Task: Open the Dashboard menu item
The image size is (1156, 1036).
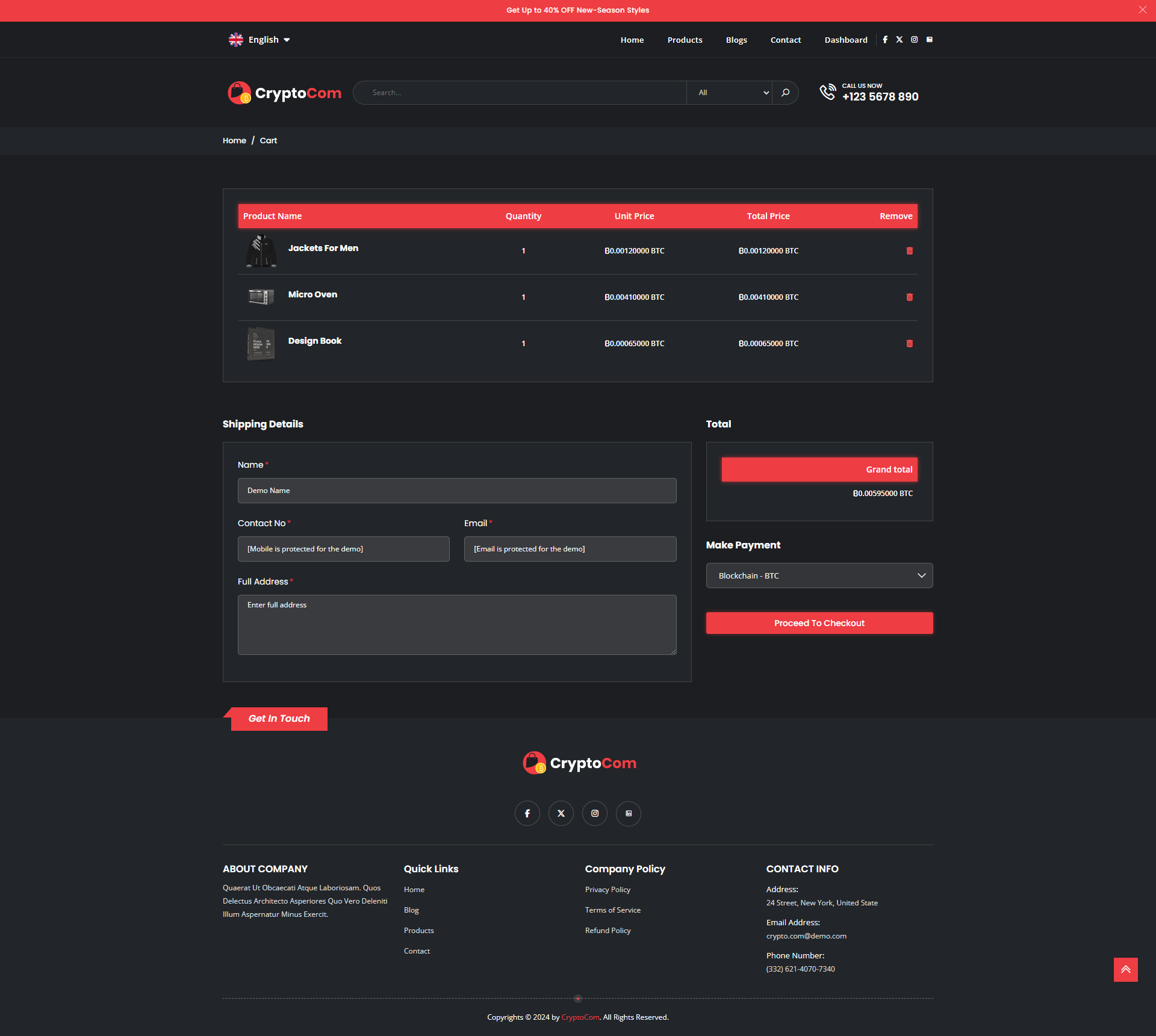Action: (845, 40)
